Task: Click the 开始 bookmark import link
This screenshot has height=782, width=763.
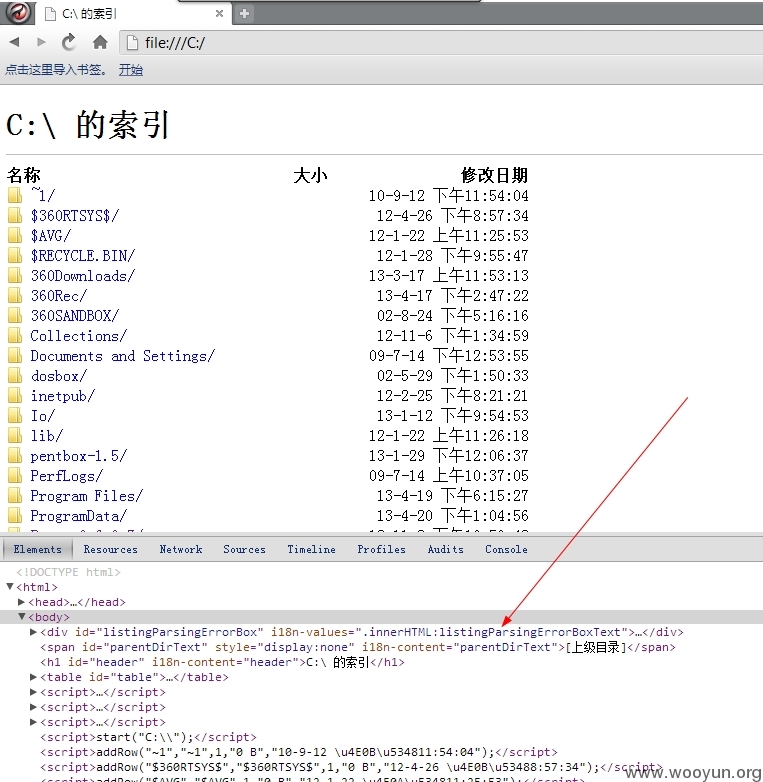Action: [x=131, y=70]
